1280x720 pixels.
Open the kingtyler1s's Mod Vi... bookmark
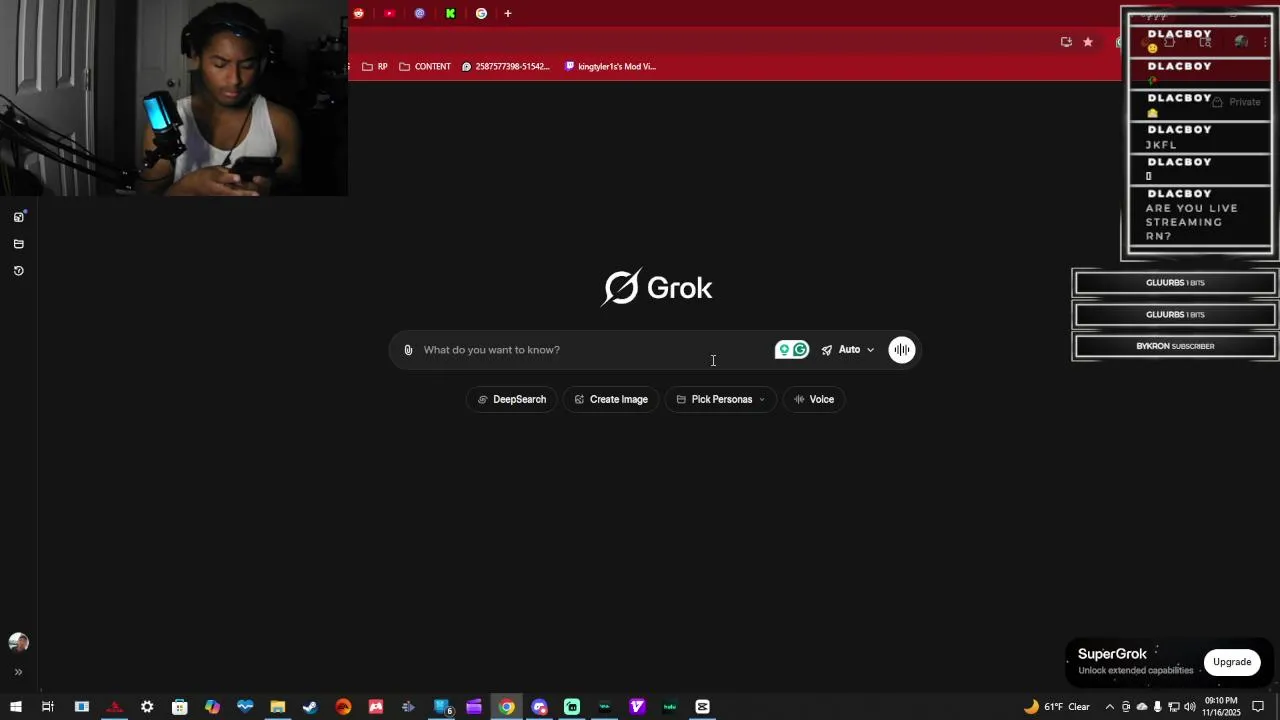610,67
